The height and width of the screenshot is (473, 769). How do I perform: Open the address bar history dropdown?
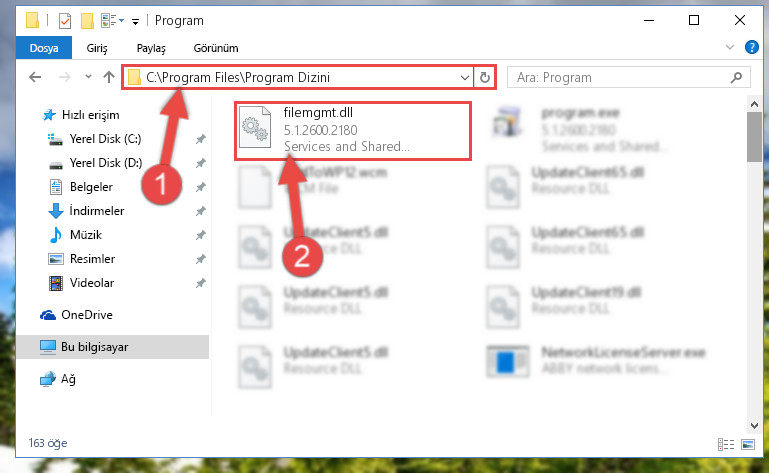(464, 78)
